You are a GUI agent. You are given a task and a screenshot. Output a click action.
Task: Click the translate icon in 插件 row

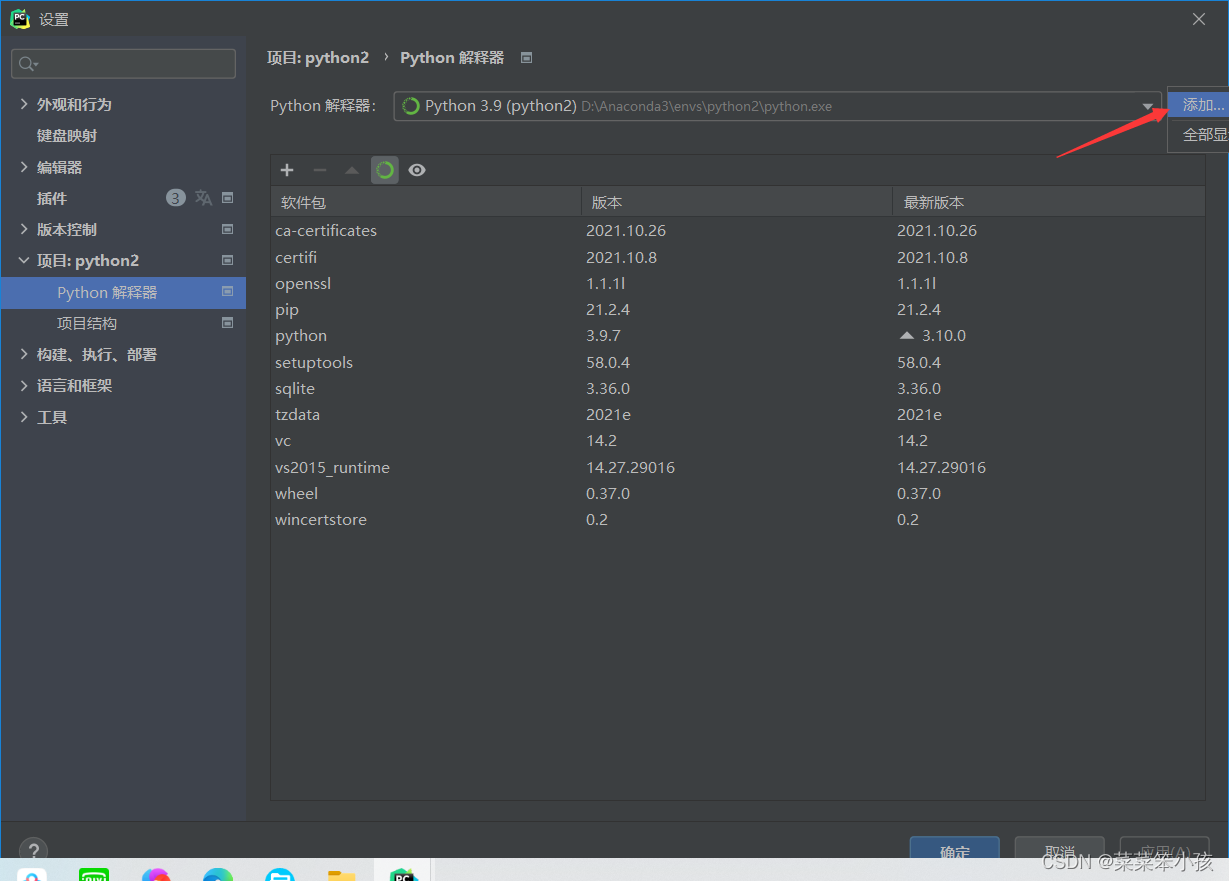(203, 198)
